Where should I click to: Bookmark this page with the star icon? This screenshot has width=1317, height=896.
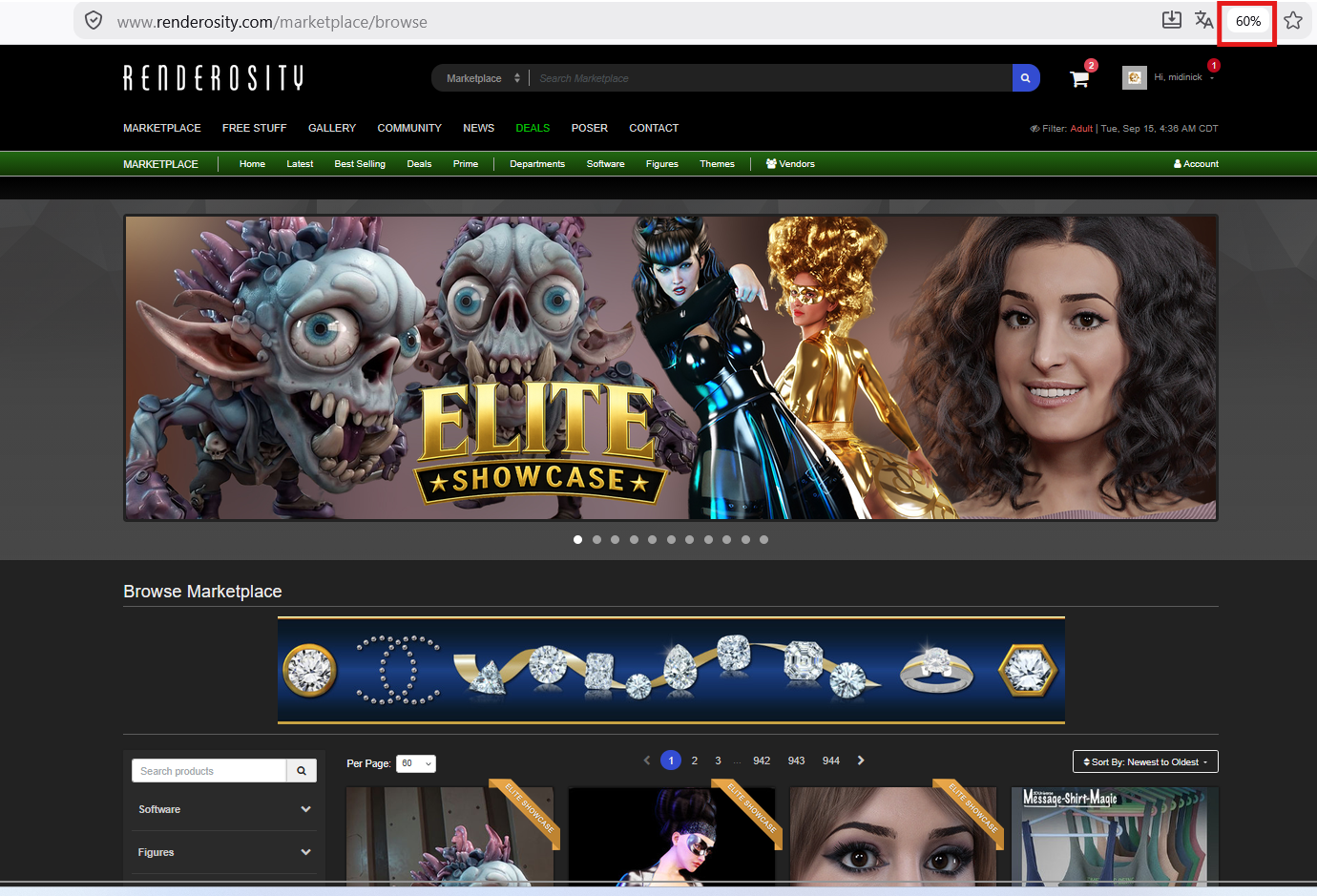coord(1293,20)
